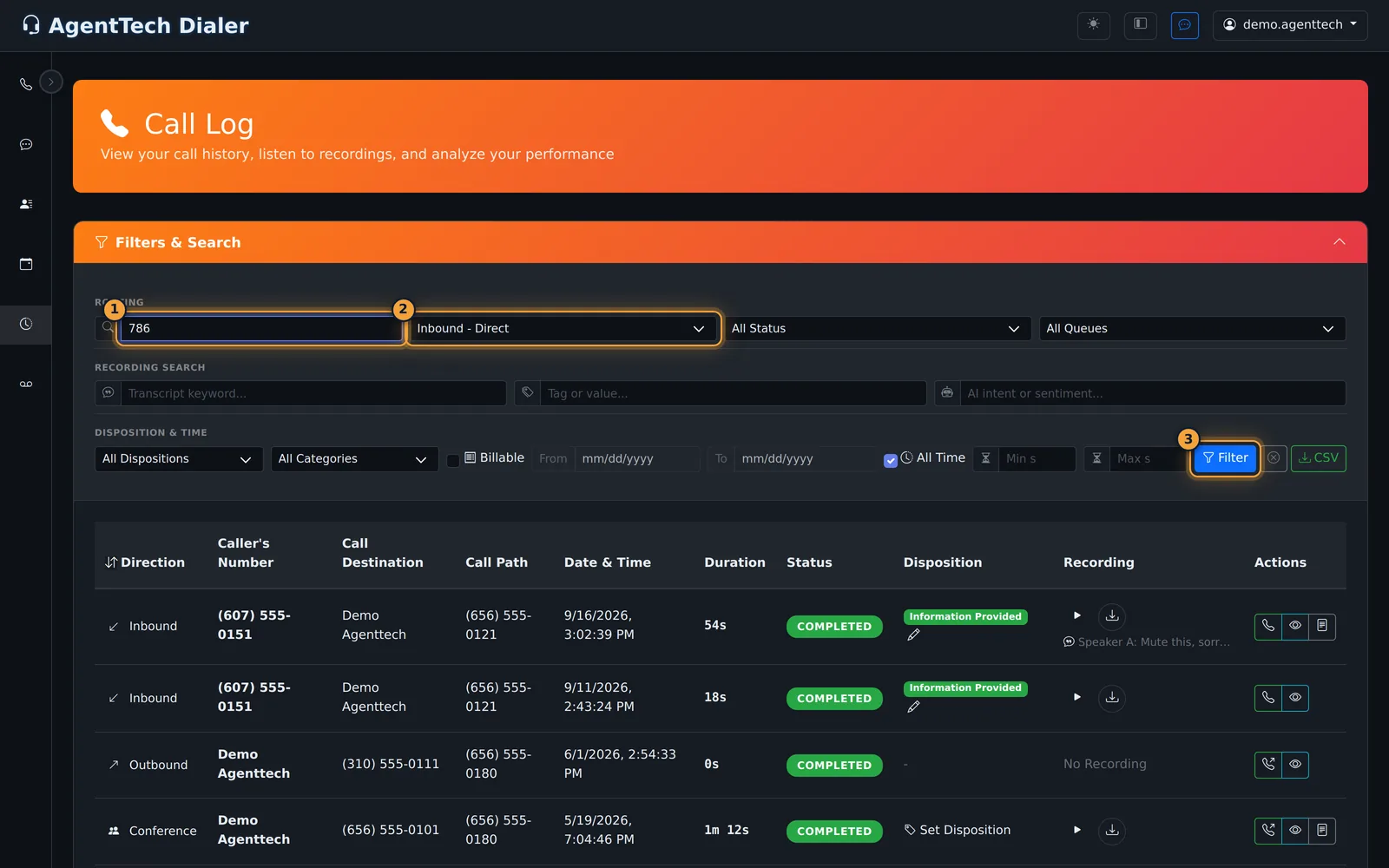The width and height of the screenshot is (1389, 868).
Task: Edit disposition of 9/16/2026 call
Action: [913, 635]
